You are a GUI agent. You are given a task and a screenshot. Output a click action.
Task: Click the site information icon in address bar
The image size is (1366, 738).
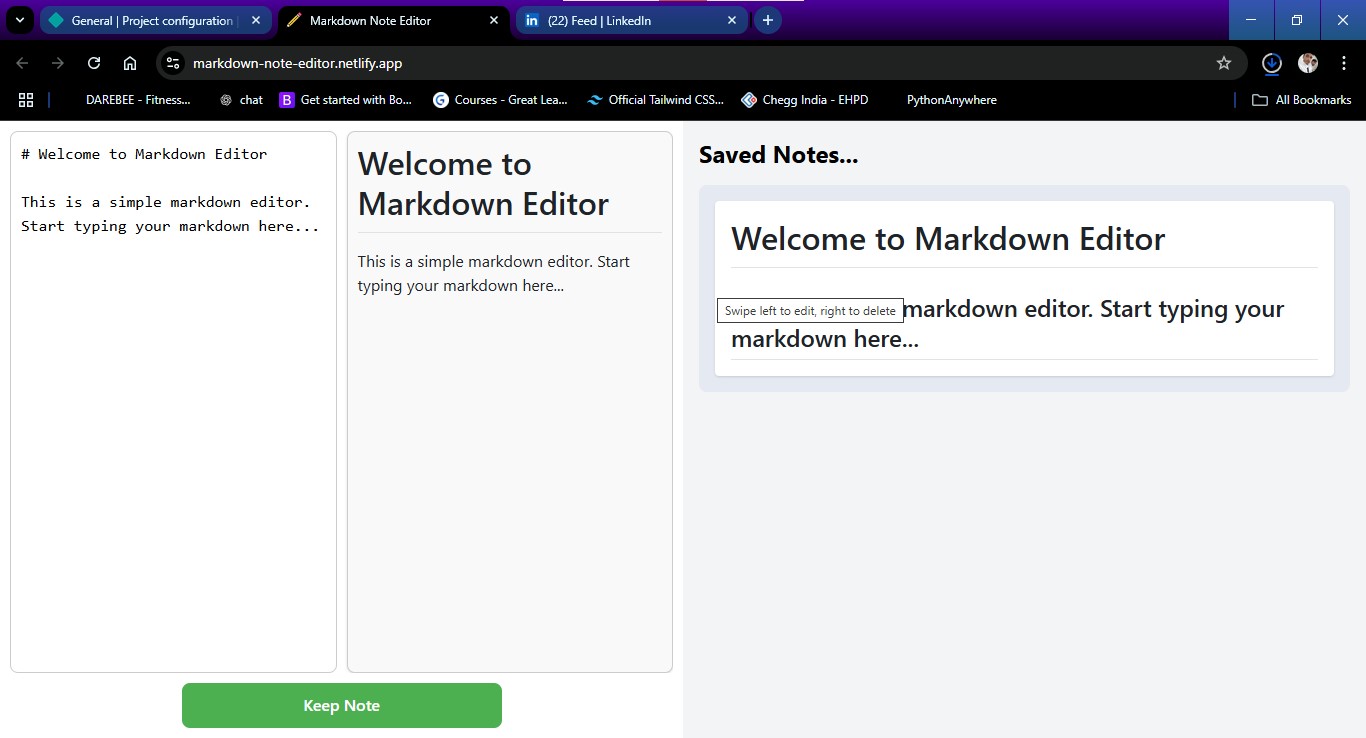click(x=172, y=62)
